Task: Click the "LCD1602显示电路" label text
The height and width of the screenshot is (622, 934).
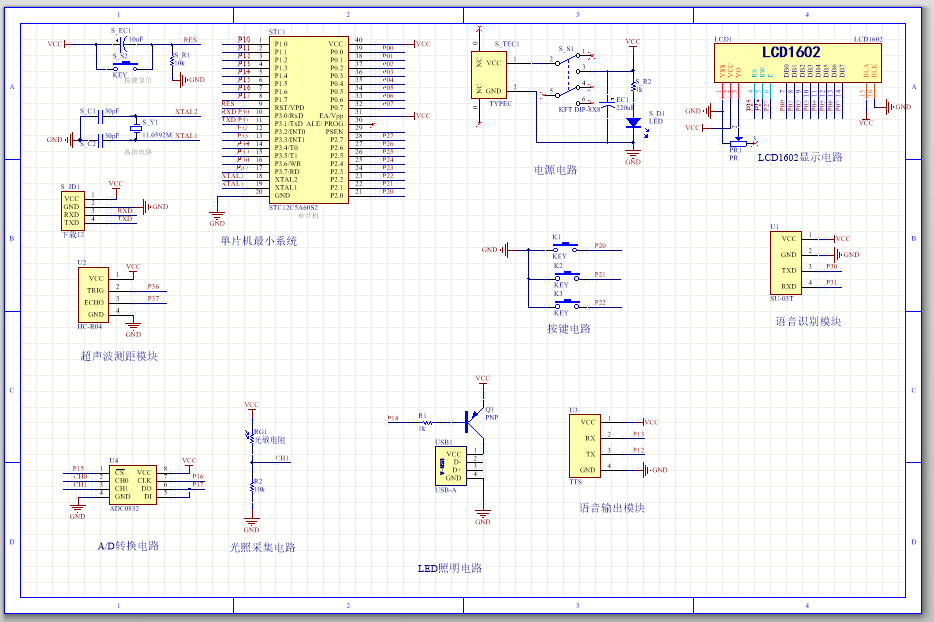Action: tap(799, 158)
